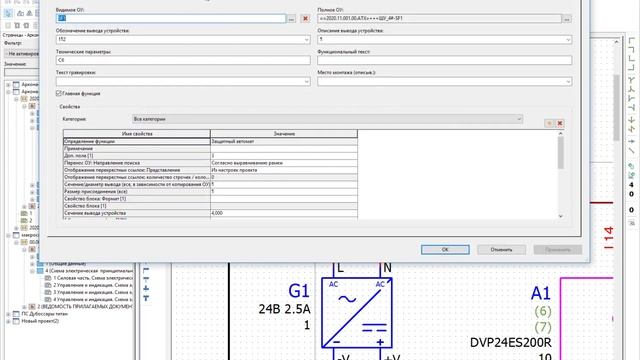Click the highlighted selection icon in navigator toolbar

(8, 13)
